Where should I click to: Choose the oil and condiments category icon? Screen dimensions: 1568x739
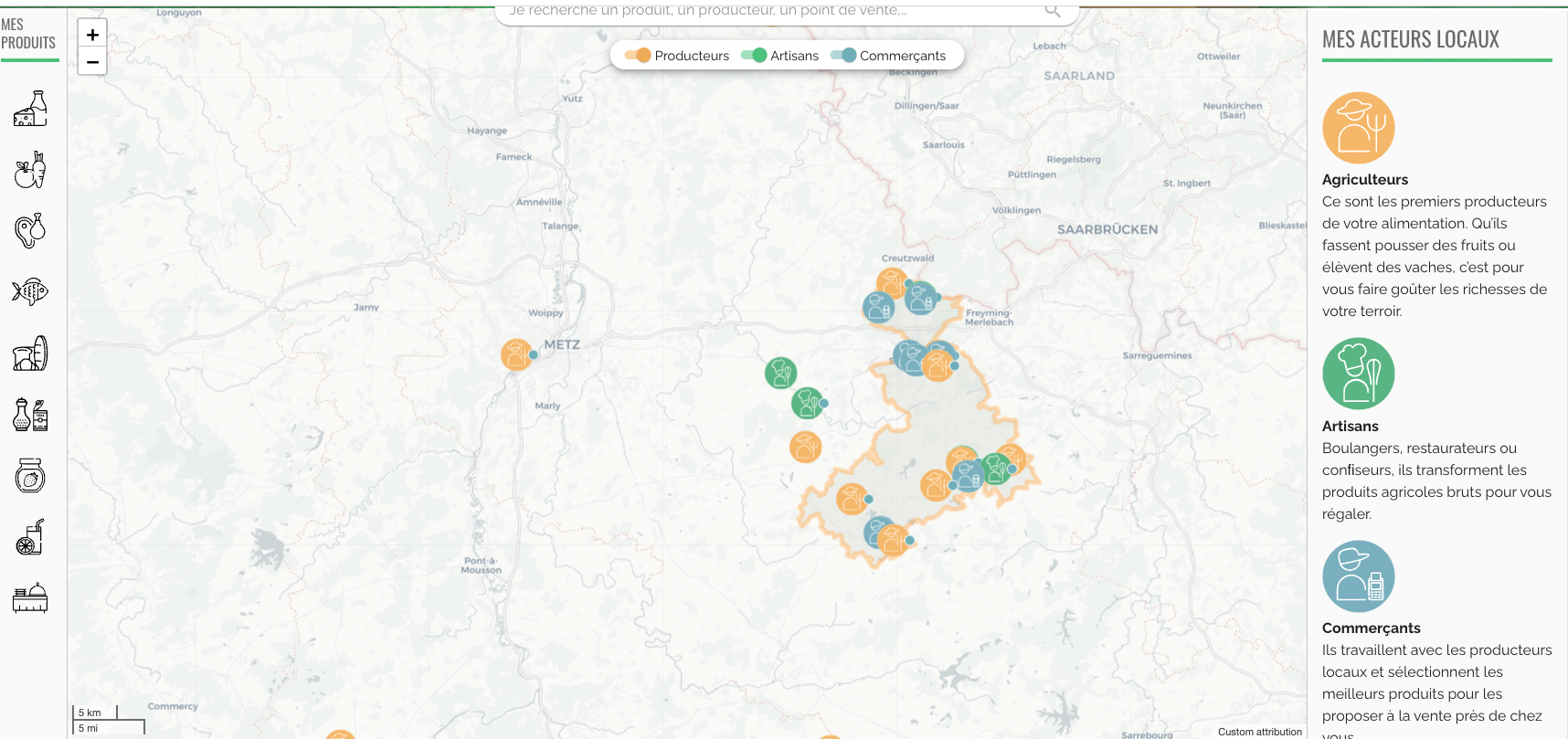(x=30, y=415)
